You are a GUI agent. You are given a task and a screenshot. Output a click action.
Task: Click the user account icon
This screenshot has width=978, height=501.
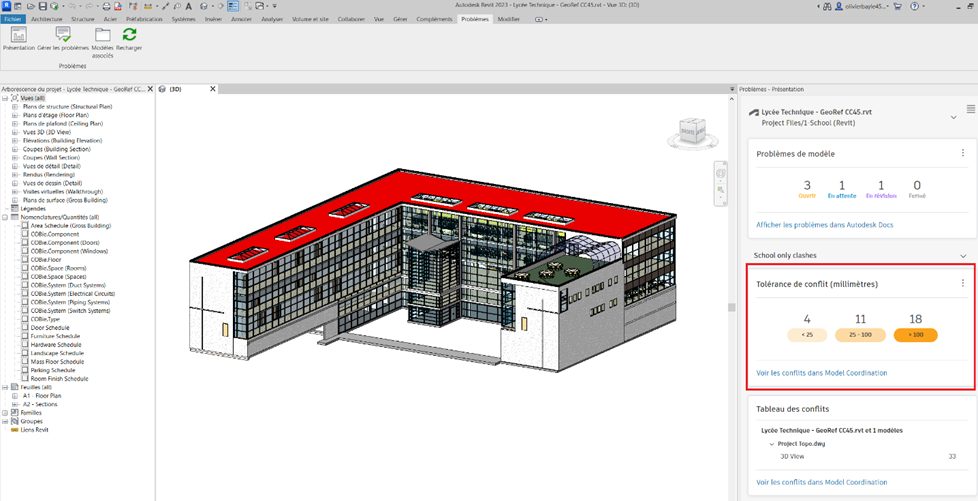click(839, 6)
